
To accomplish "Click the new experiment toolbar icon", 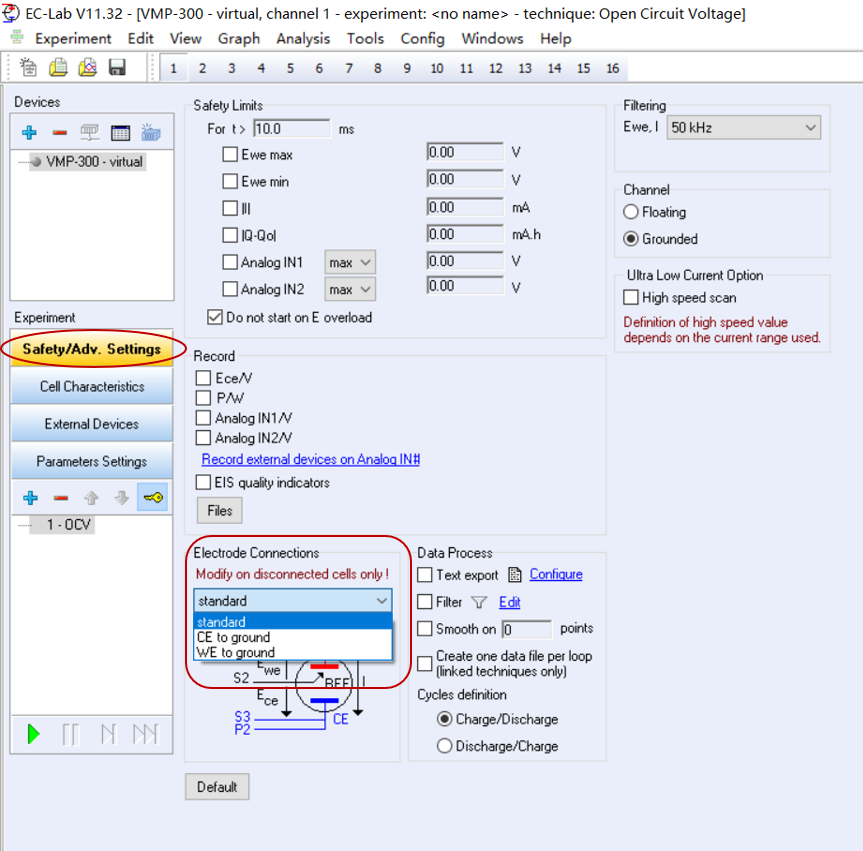I will coord(29,68).
